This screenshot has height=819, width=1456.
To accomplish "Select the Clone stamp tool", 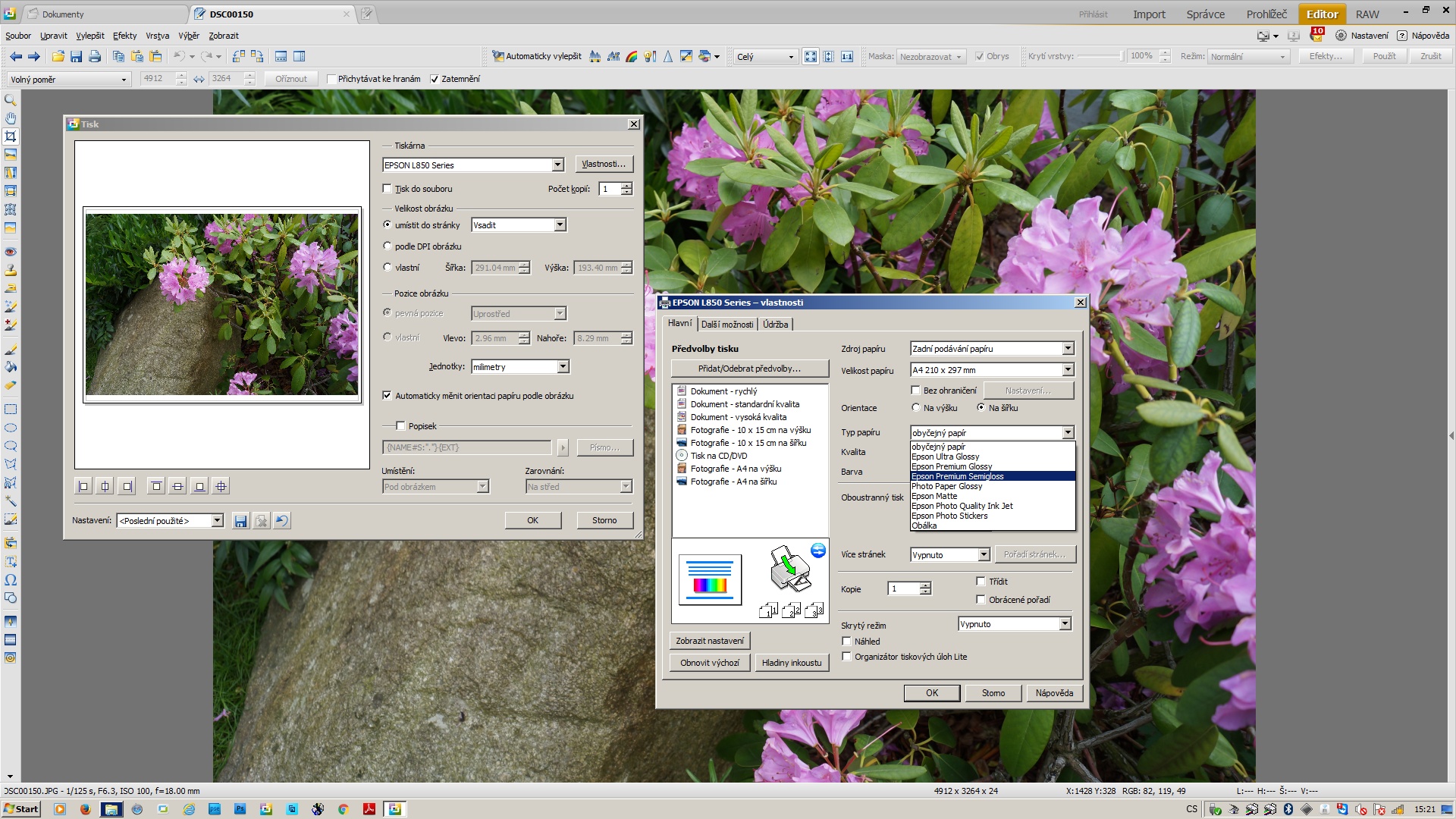I will pyautogui.click(x=11, y=270).
